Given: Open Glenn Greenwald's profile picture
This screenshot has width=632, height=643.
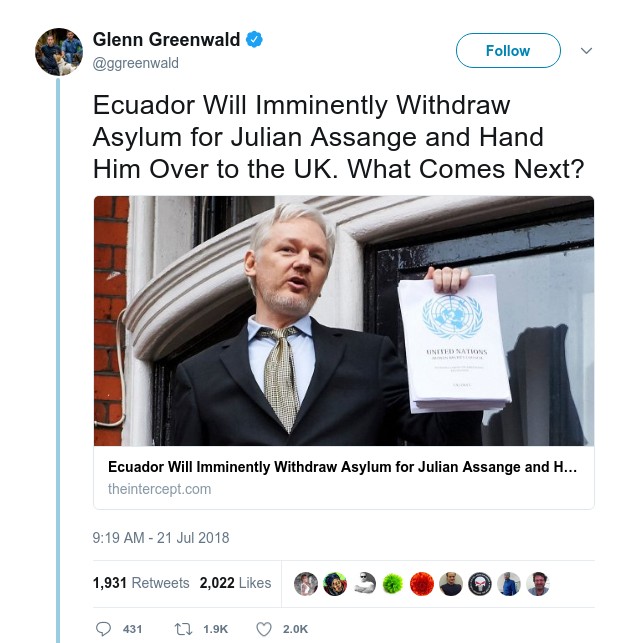Looking at the screenshot, I should pos(59,52).
